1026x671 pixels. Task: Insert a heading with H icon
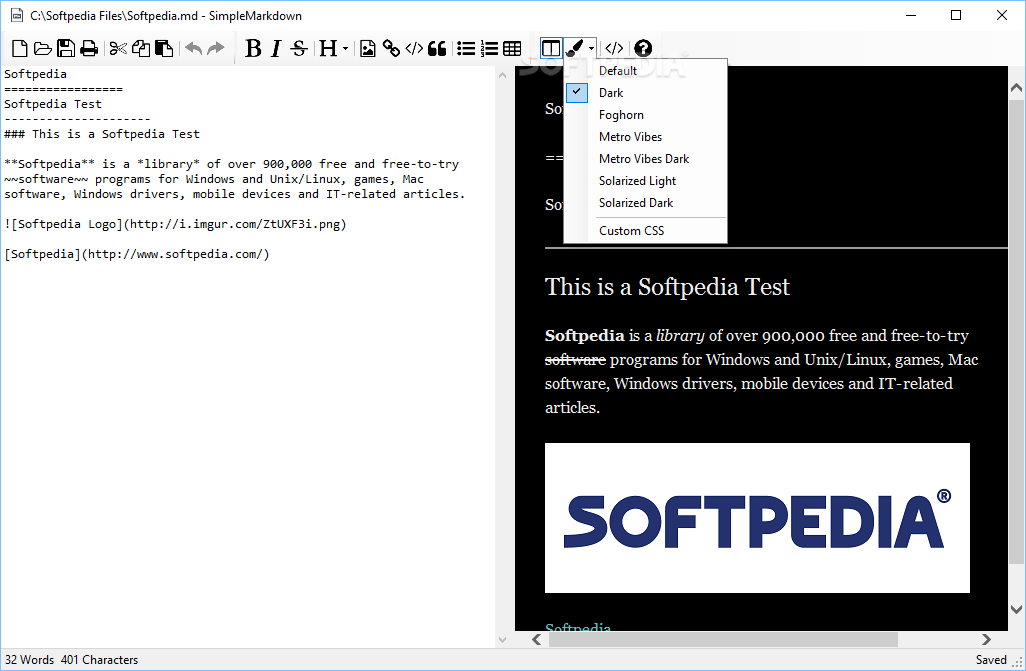(x=328, y=48)
